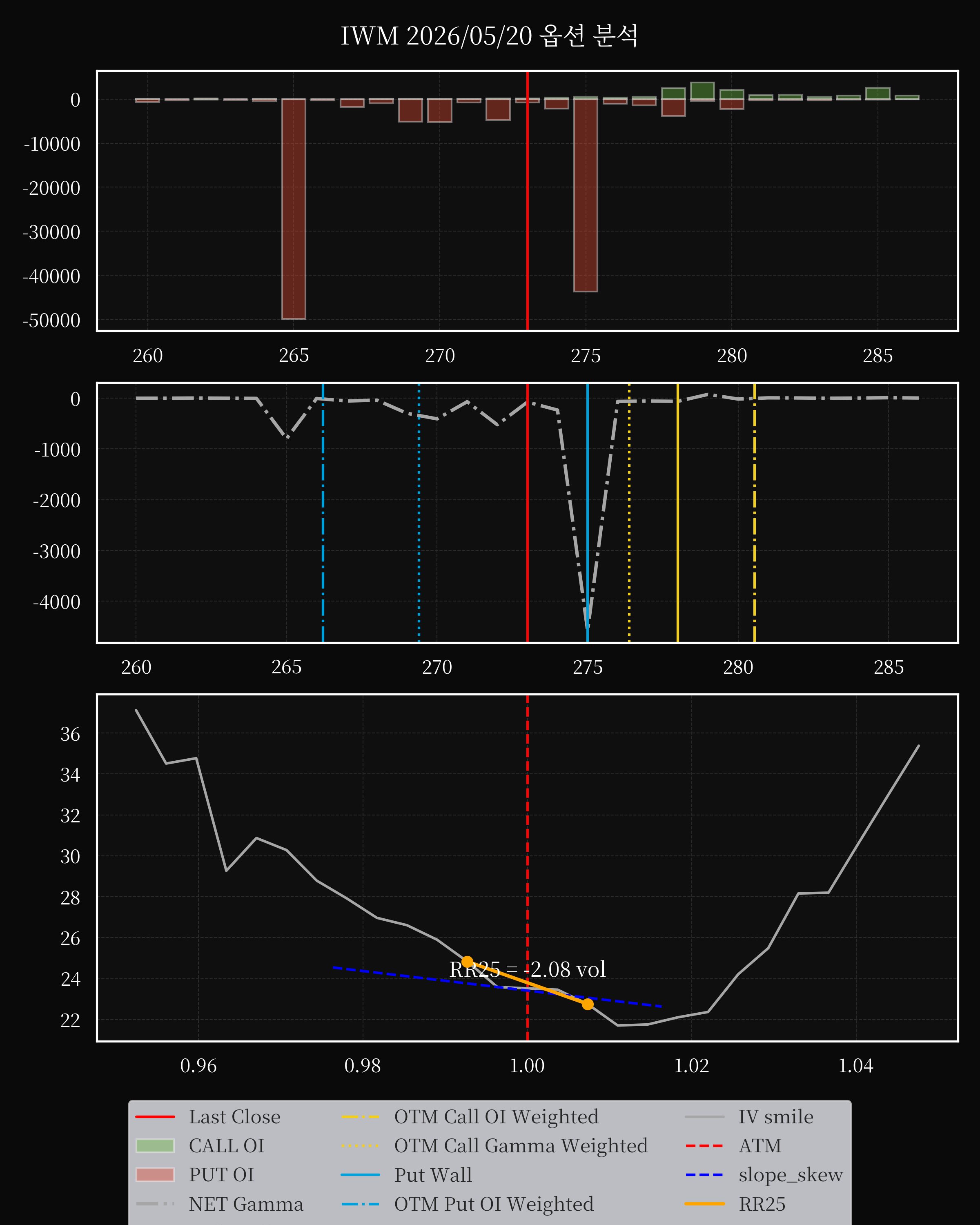
Task: Click the 22 y-axis label in IV chart
Action: click(x=71, y=1020)
